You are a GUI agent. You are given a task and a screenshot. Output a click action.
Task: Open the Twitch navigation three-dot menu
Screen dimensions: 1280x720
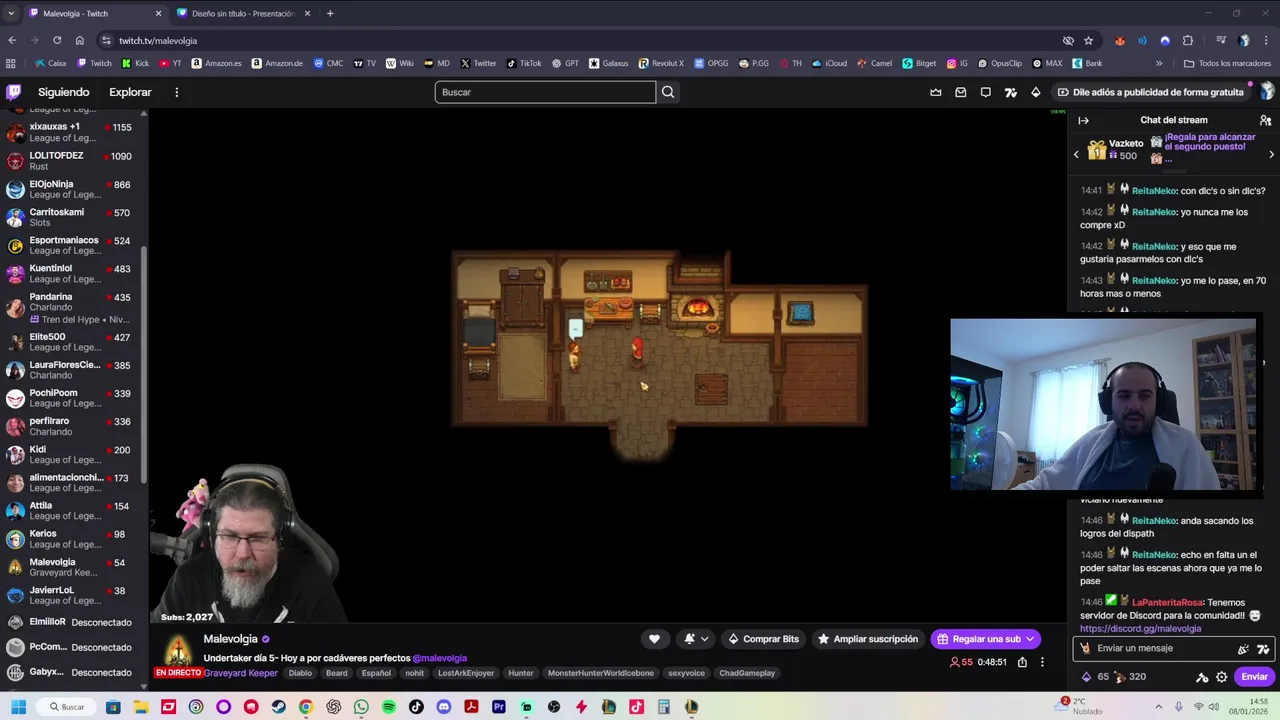(x=177, y=92)
